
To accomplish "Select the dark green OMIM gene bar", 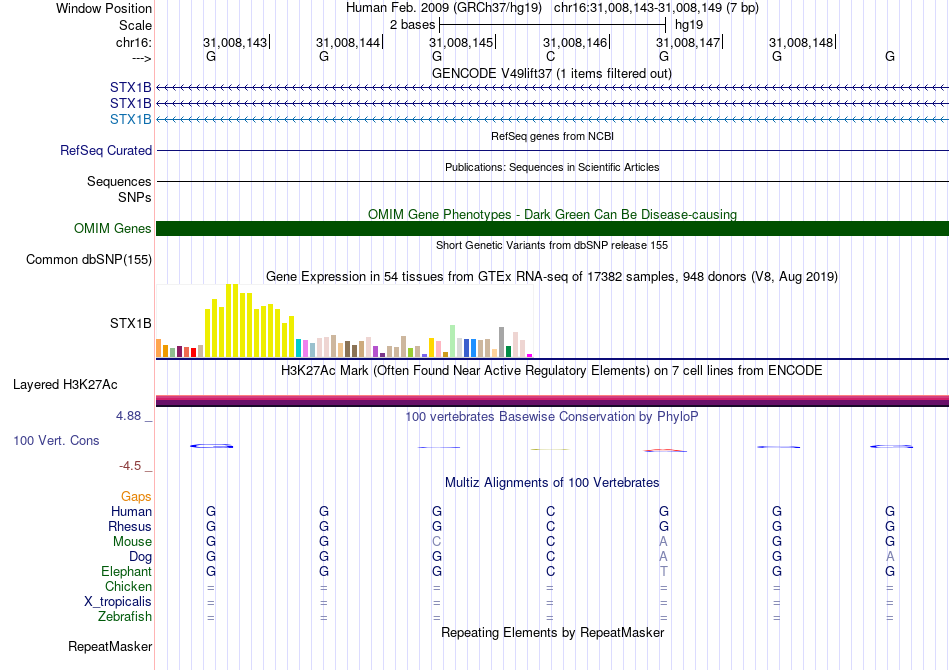I will click(552, 228).
